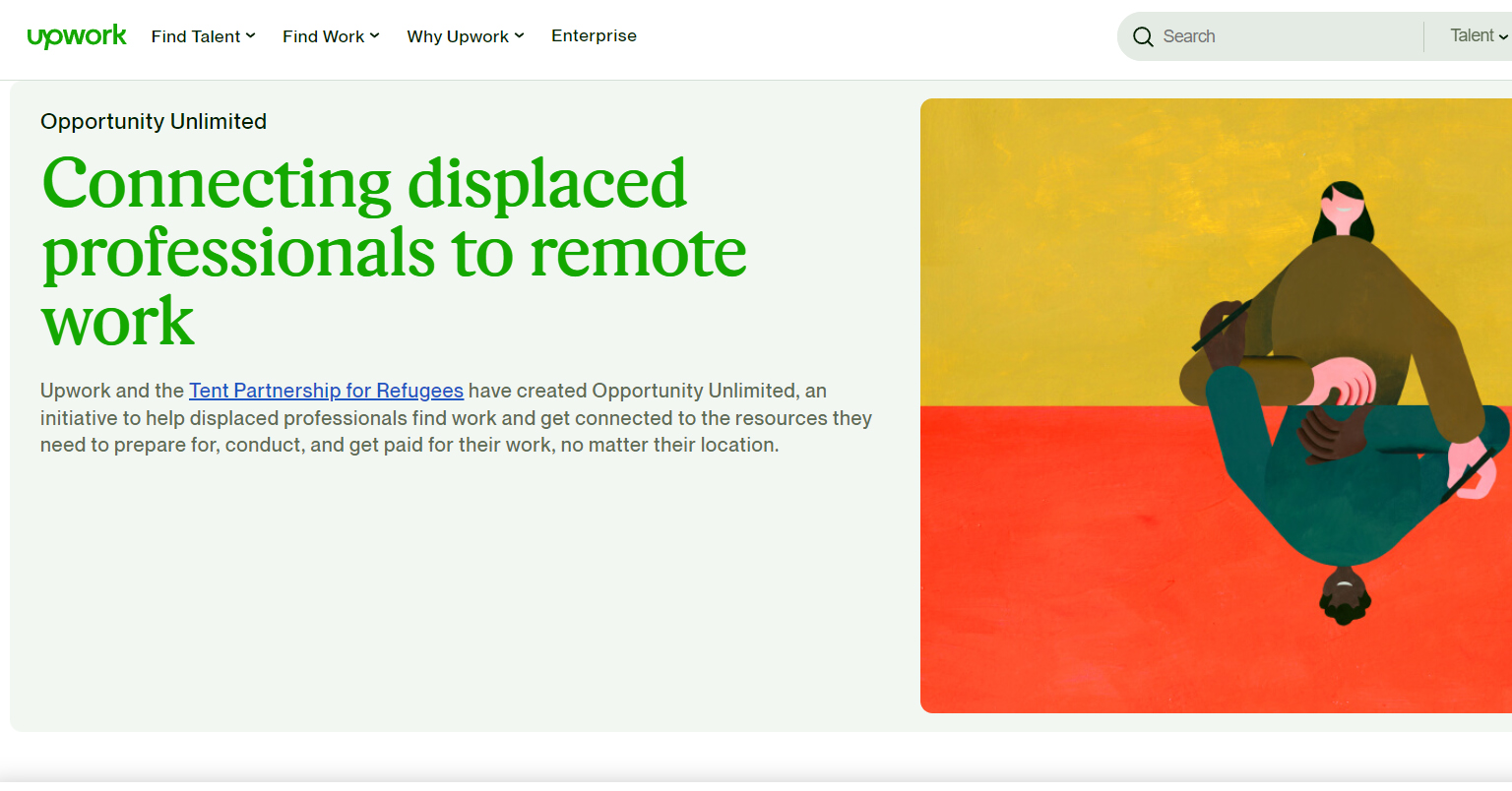
Task: Expand the chevron beside Why Upwork
Action: (520, 36)
